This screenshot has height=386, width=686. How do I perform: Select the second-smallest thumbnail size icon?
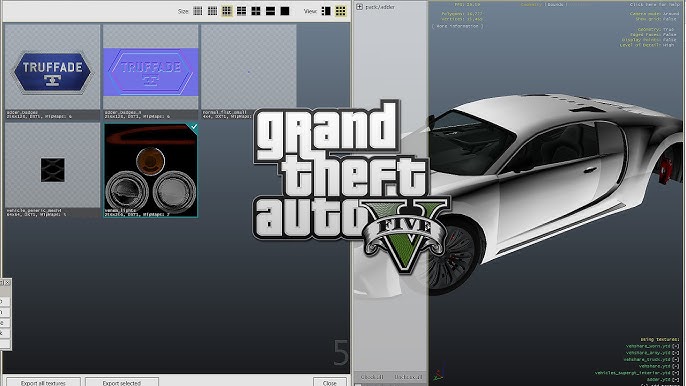click(212, 11)
